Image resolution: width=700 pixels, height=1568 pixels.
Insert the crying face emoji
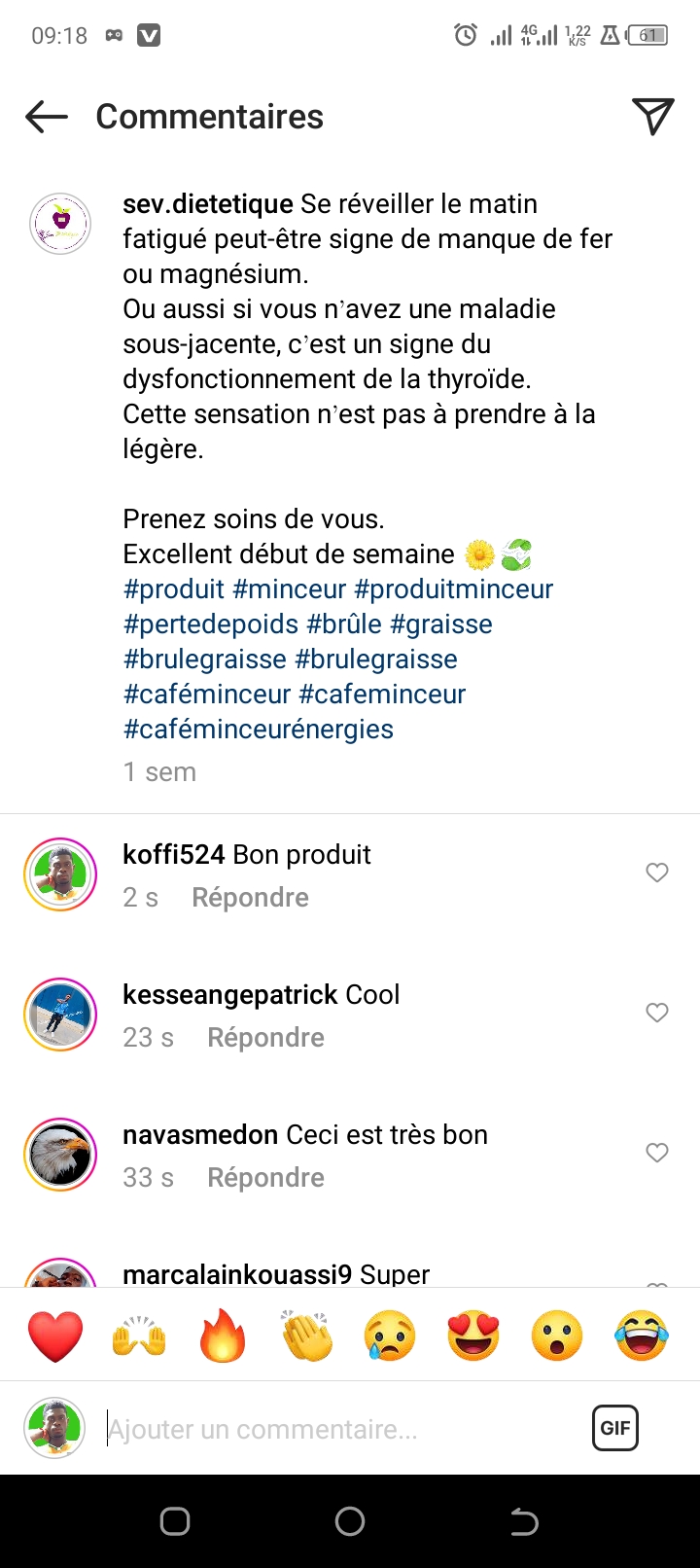coord(390,1336)
